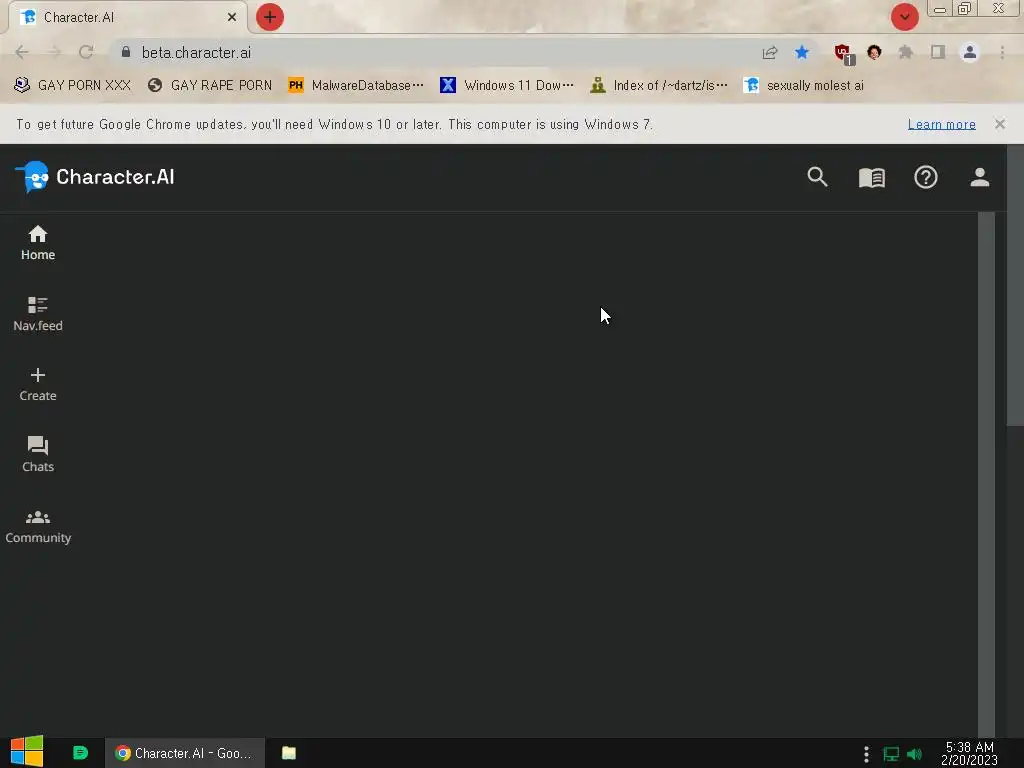This screenshot has height=768, width=1024.
Task: Open the taskbar clock showing 5:38 AM
Action: click(x=969, y=754)
